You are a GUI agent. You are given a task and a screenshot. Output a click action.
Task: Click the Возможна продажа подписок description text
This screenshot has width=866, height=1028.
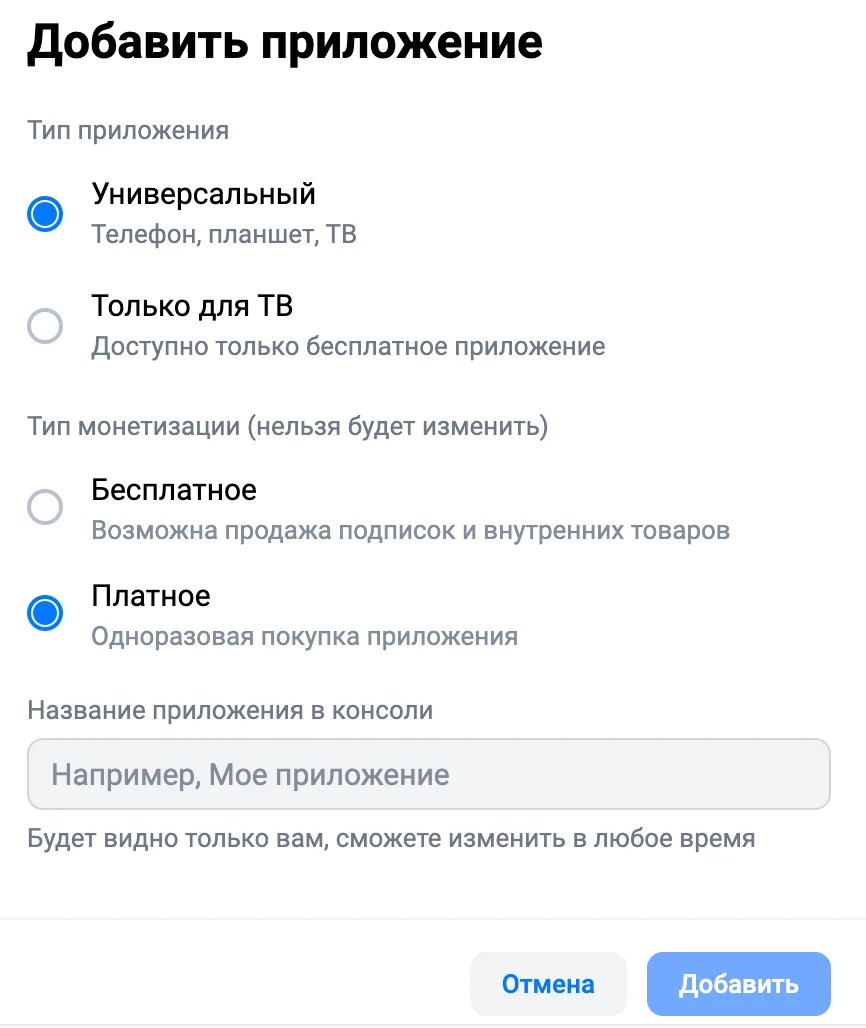(410, 530)
